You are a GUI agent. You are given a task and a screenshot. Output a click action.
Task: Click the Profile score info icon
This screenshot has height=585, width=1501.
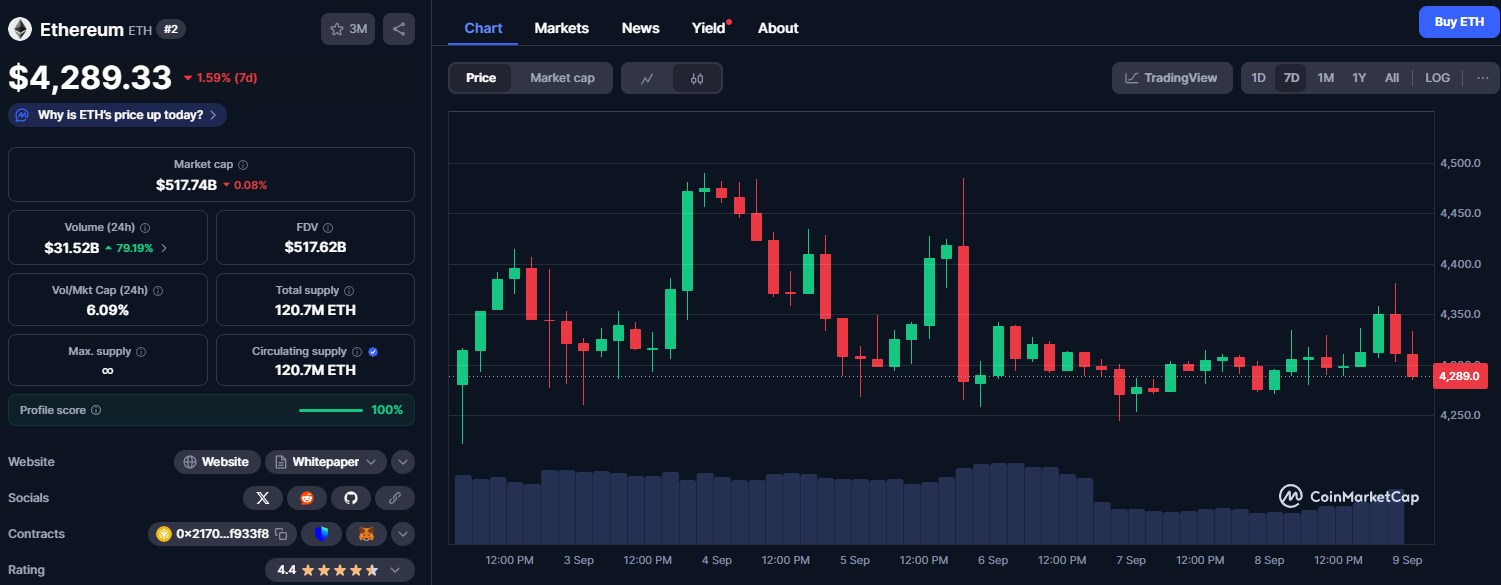96,410
